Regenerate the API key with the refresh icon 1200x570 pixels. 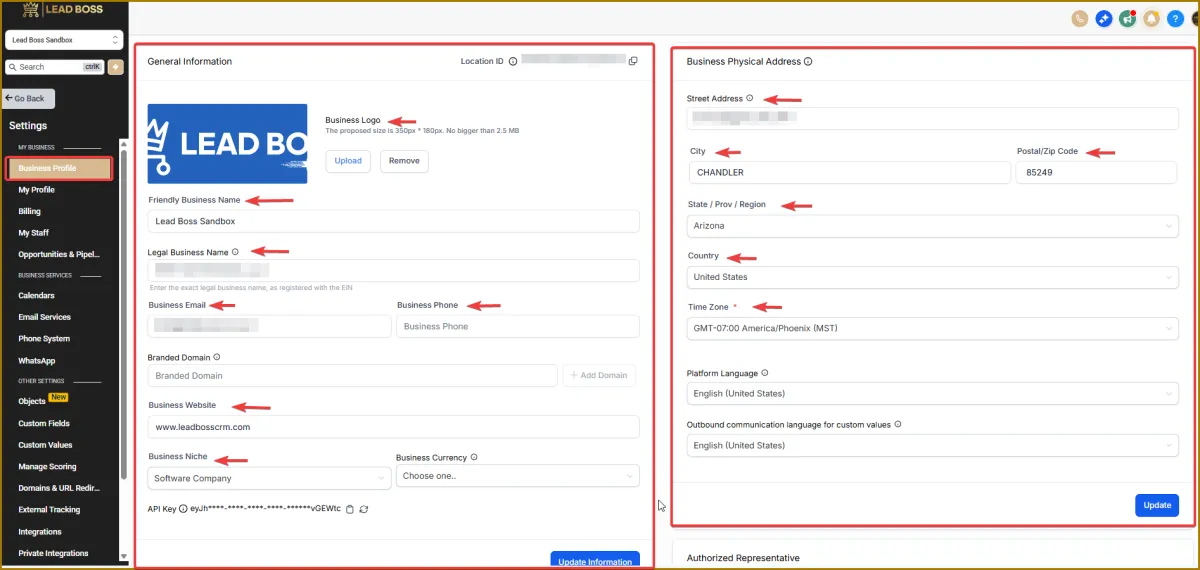(x=364, y=509)
